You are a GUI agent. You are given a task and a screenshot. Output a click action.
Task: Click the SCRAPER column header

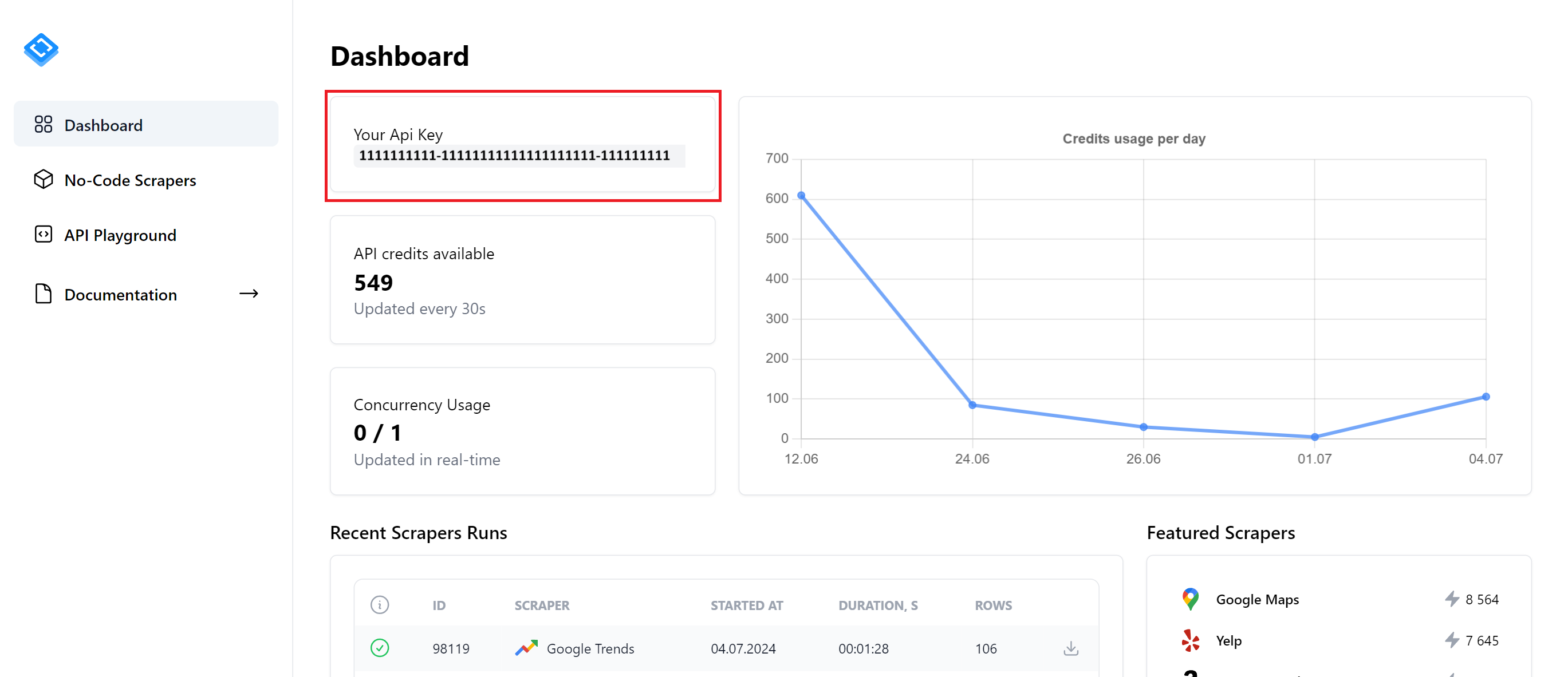[x=542, y=605]
